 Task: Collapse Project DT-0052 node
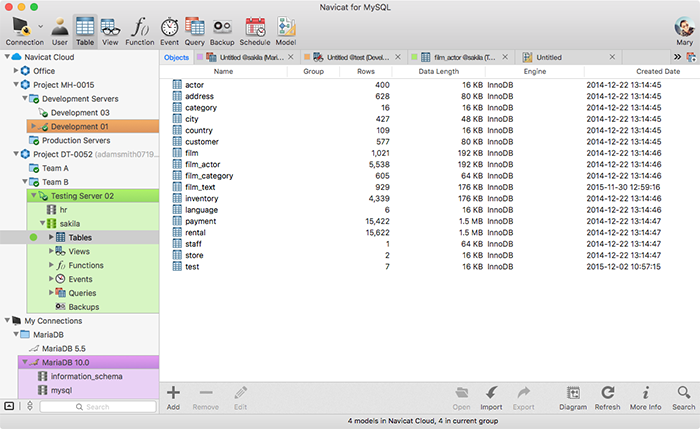16,154
